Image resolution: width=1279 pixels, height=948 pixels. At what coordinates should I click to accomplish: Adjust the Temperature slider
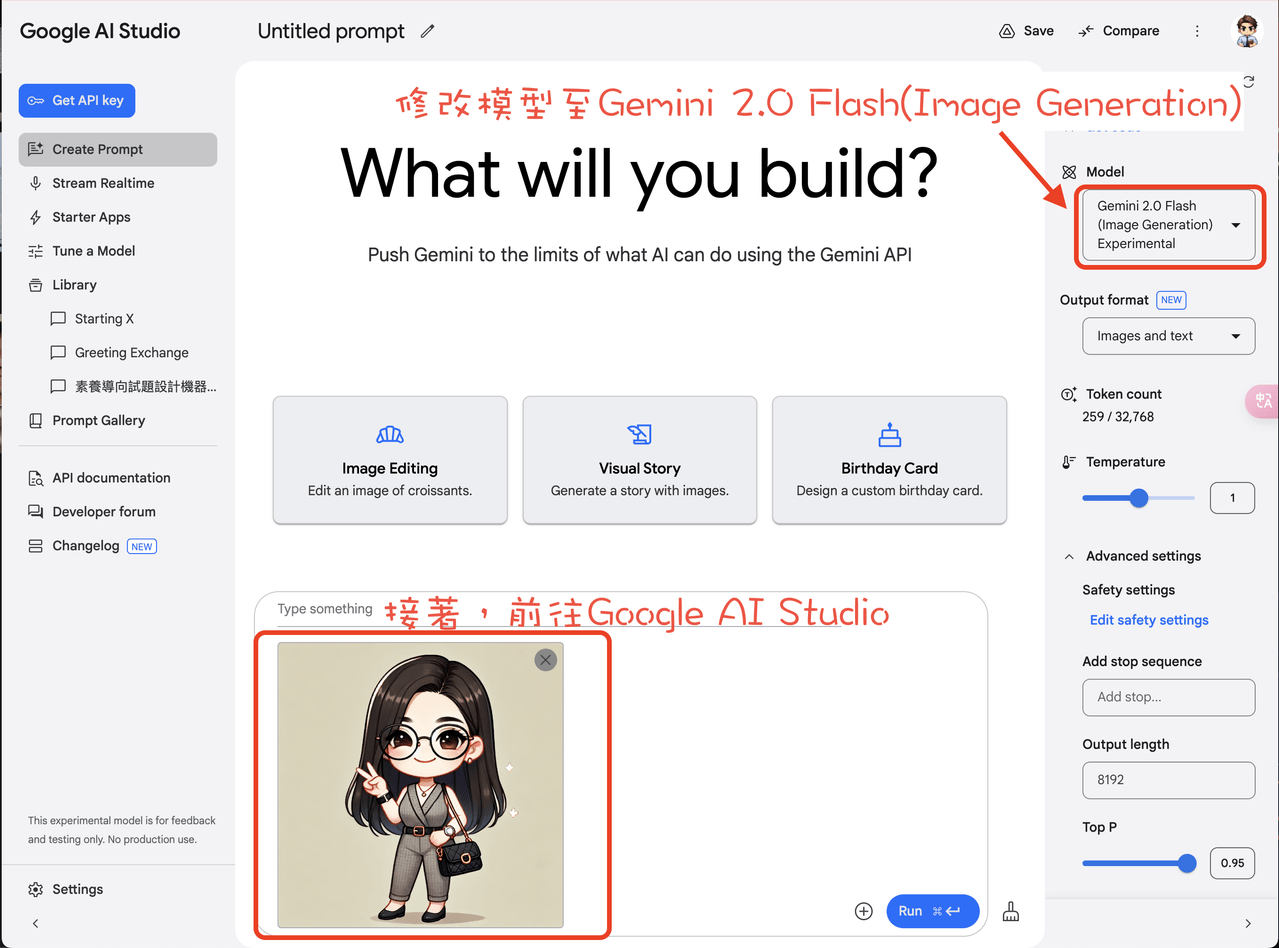(x=1139, y=498)
